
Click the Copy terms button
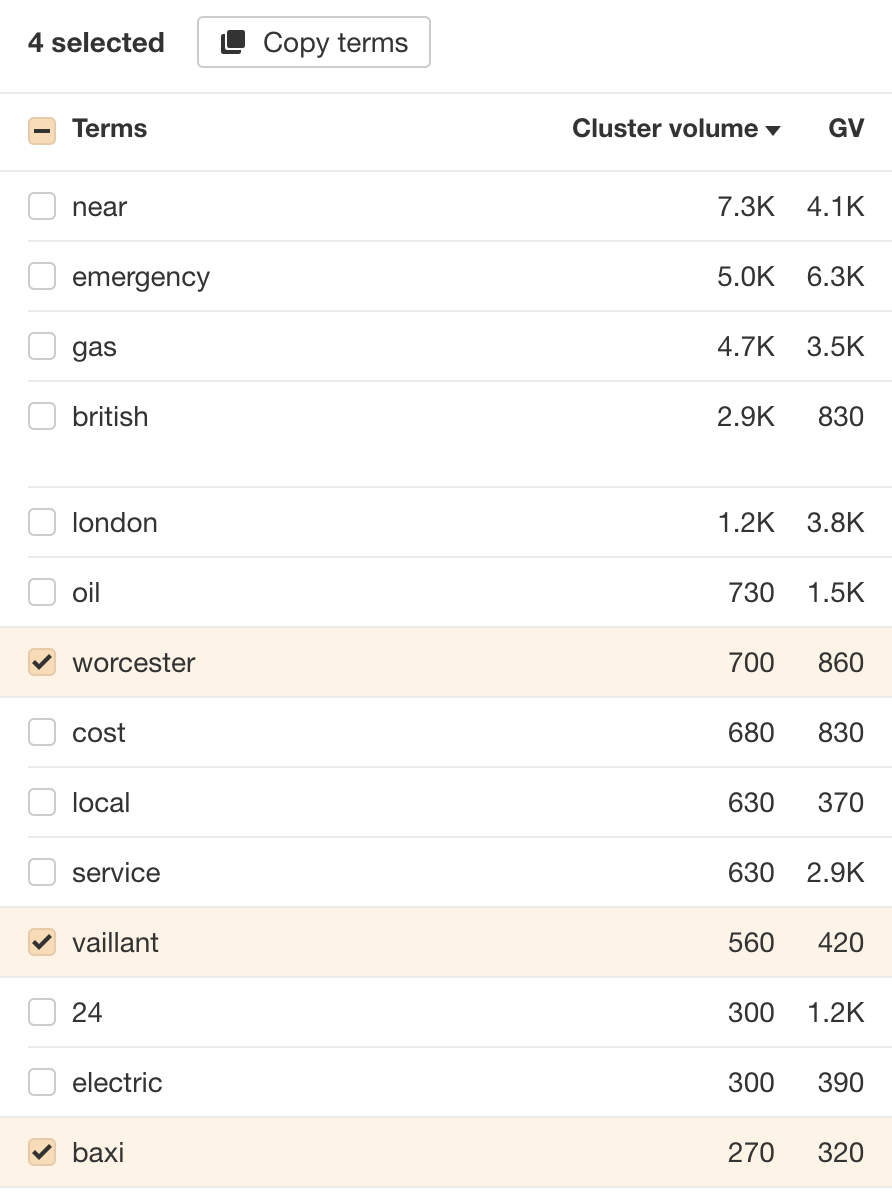coord(314,43)
